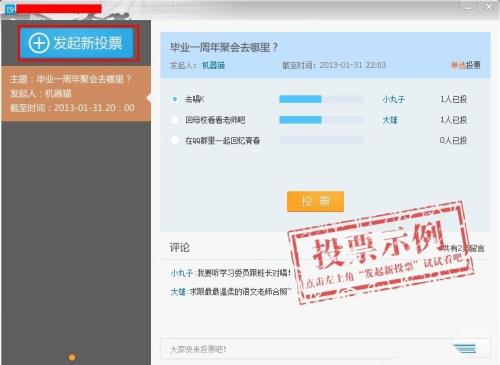Minimize the vote window
Image resolution: width=500 pixels, height=365 pixels.
tap(468, 7)
